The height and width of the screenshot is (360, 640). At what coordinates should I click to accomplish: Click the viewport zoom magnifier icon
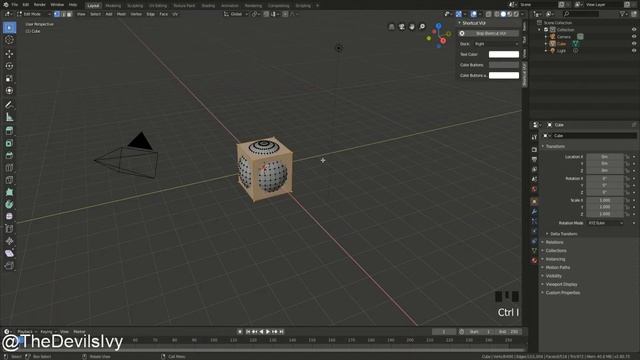tap(422, 27)
